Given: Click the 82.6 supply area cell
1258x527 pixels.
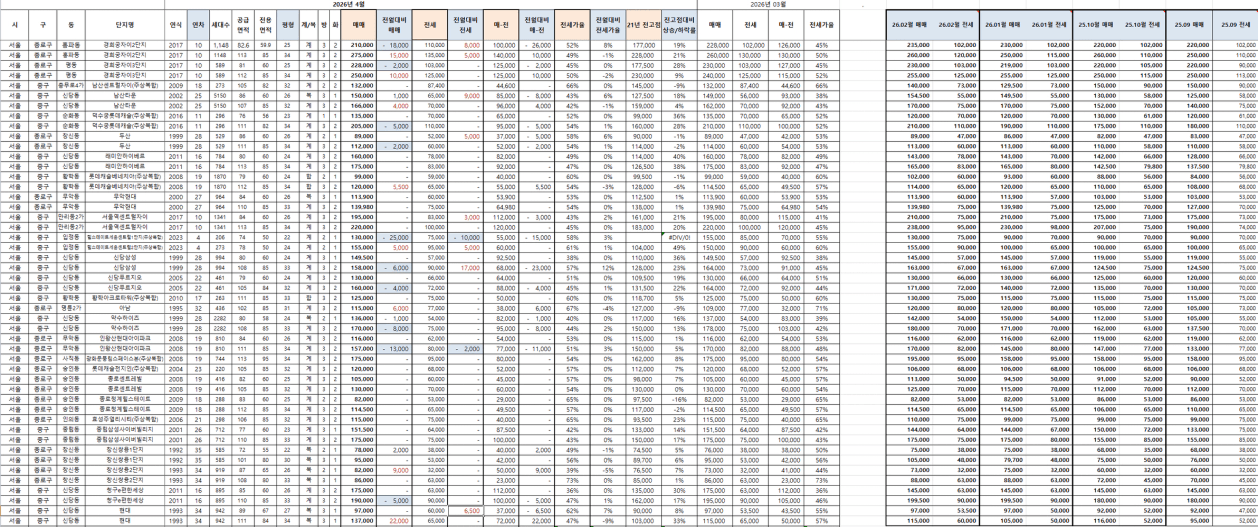Looking at the screenshot, I should 244,45.
